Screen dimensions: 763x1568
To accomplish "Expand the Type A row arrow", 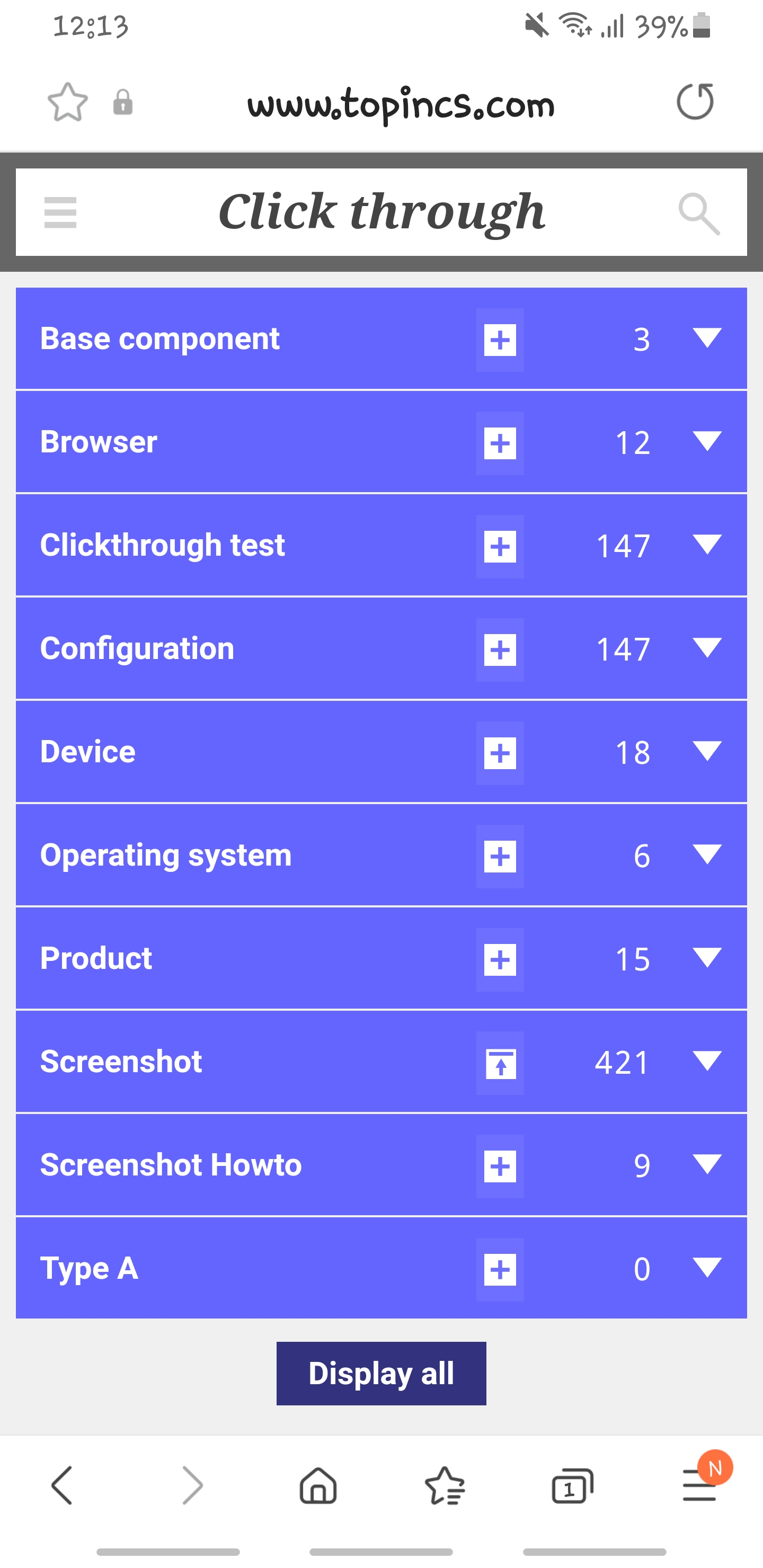I will (x=707, y=1268).
